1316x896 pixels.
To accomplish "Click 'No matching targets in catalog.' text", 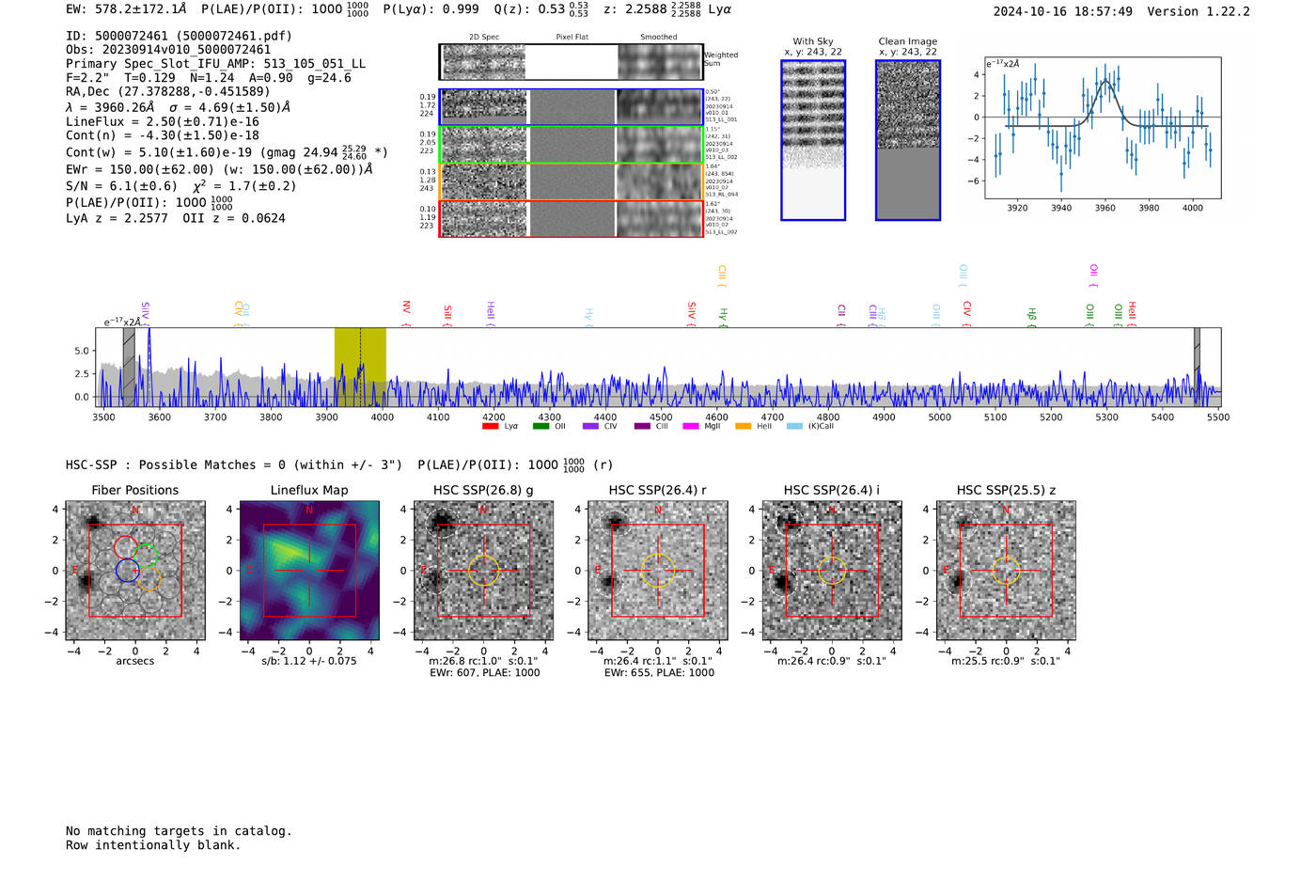I will point(179,831).
